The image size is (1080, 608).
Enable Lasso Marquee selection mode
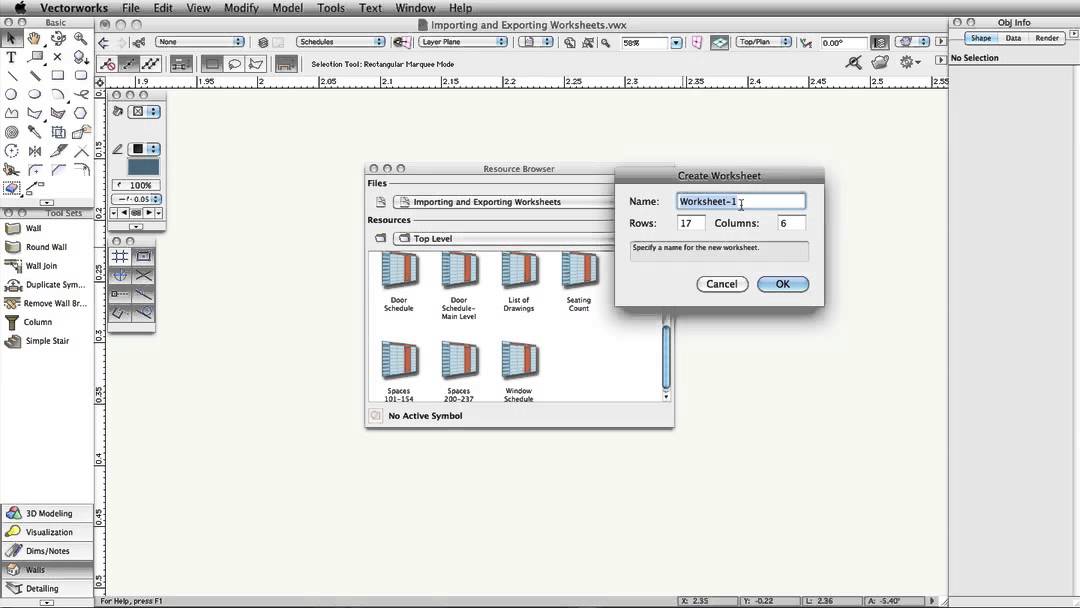pyautogui.click(x=234, y=64)
